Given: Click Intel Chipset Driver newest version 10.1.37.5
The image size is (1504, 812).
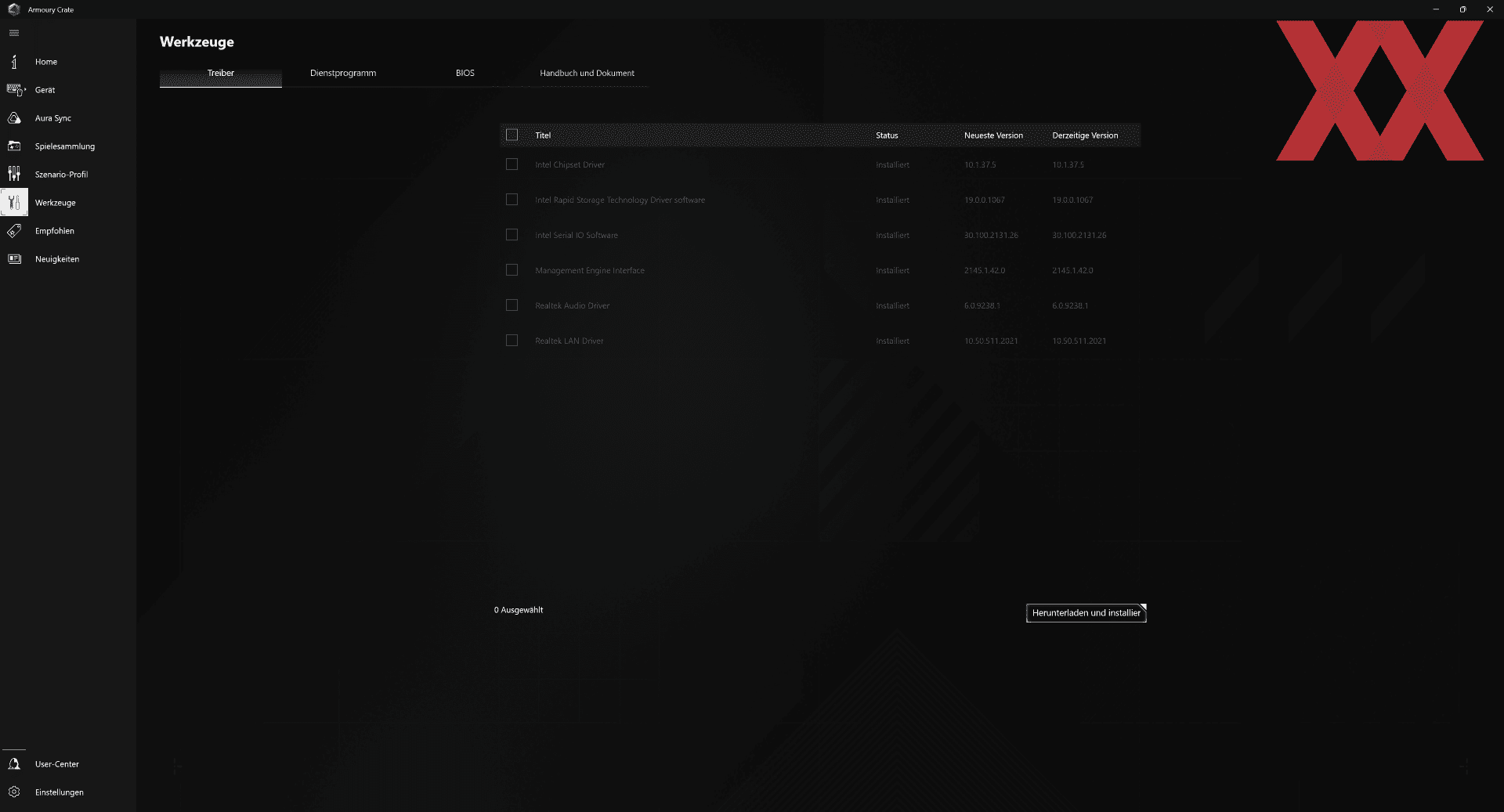Looking at the screenshot, I should pos(980,165).
